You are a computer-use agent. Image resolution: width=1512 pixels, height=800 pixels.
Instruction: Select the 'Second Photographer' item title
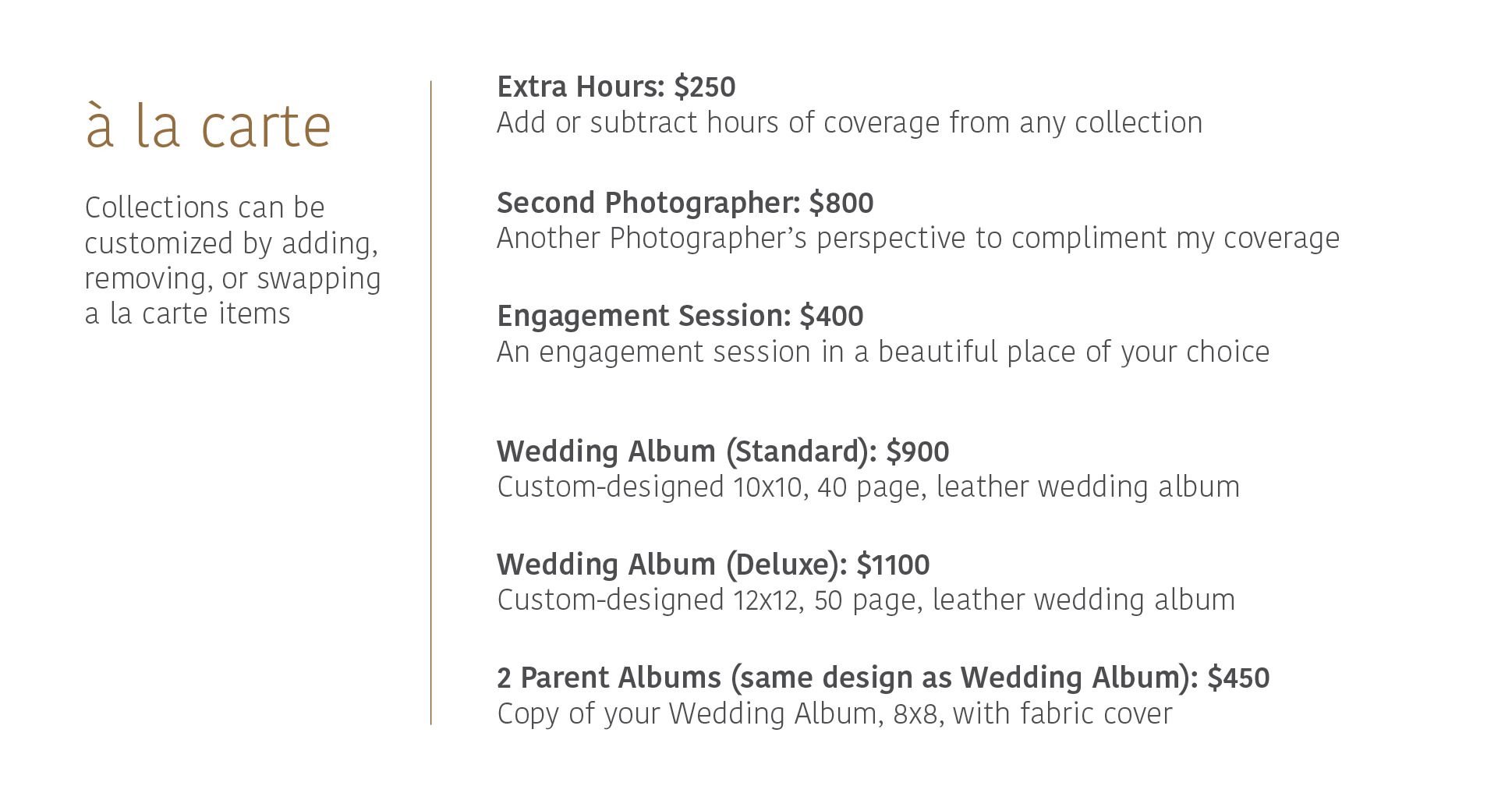[x=647, y=203]
